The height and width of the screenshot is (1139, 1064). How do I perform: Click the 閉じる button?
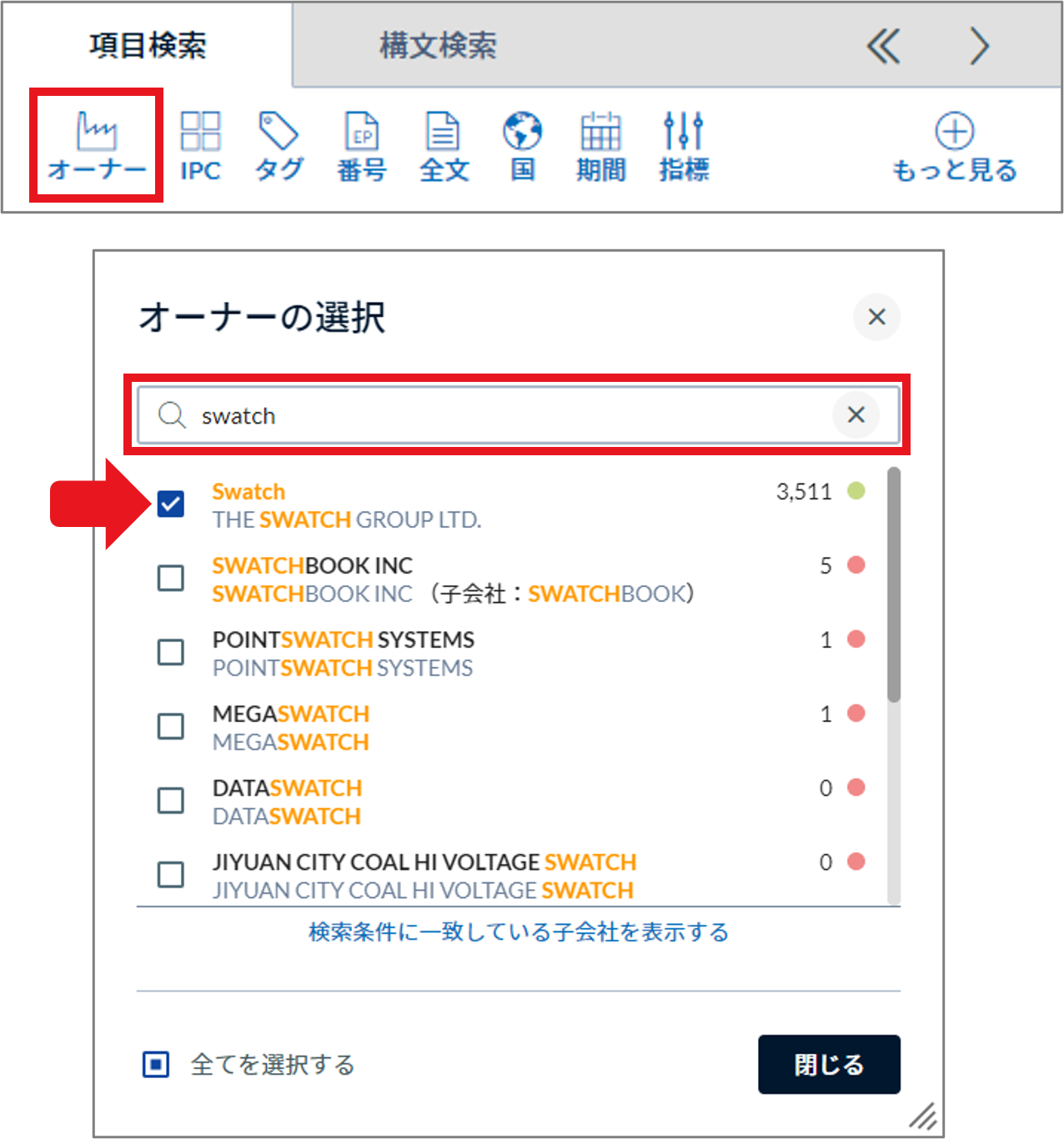pos(829,1064)
